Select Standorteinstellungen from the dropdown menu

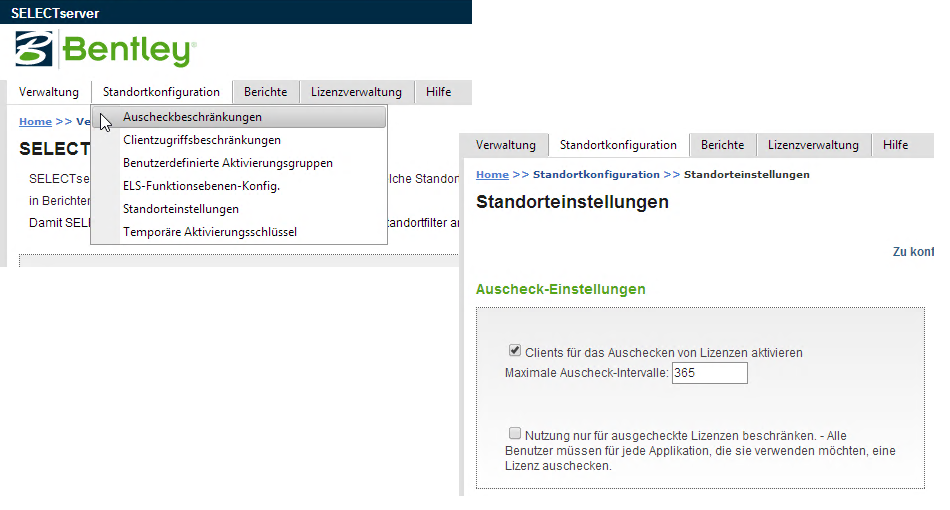pos(239,209)
